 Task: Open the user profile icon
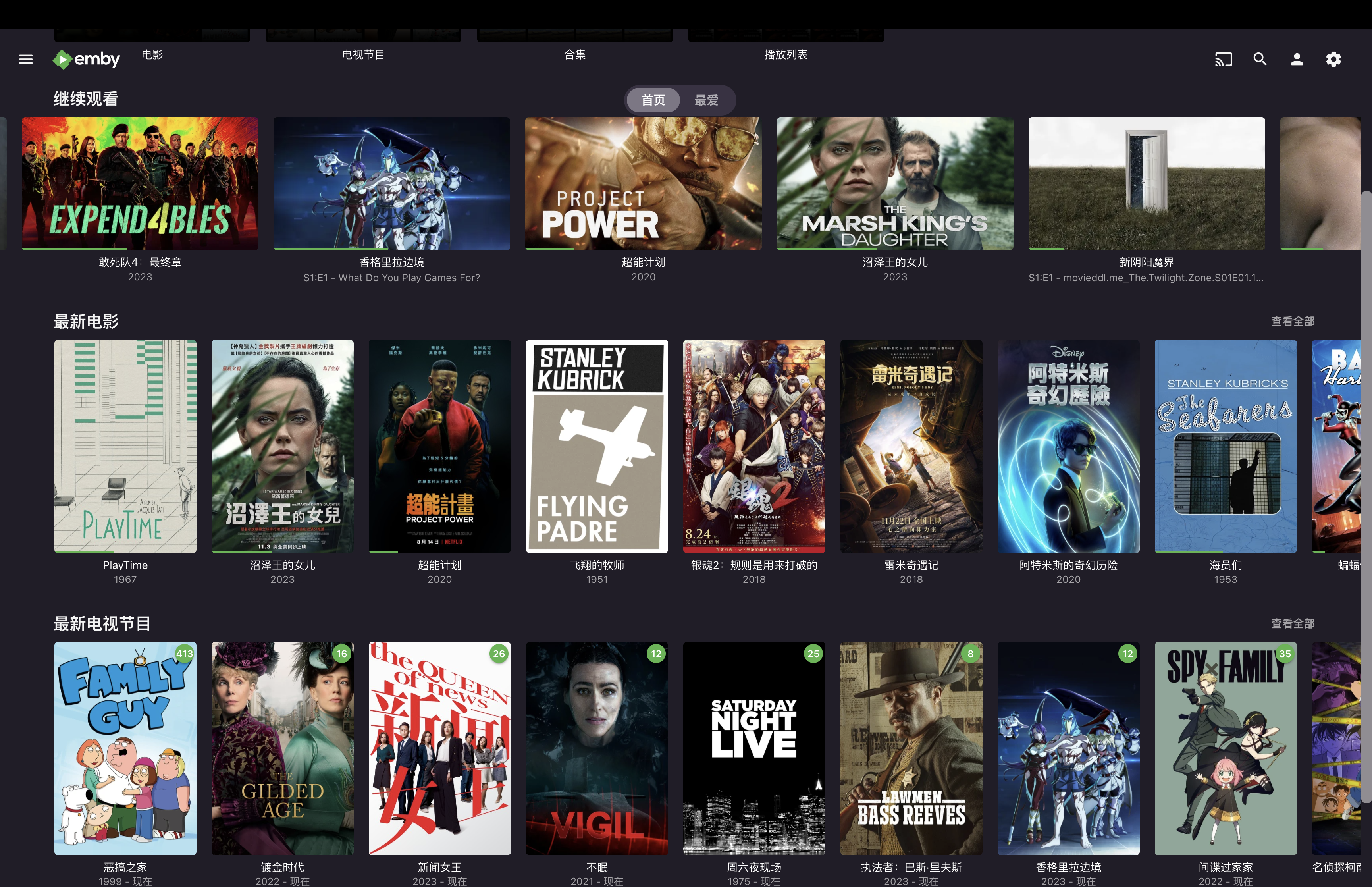(x=1297, y=59)
